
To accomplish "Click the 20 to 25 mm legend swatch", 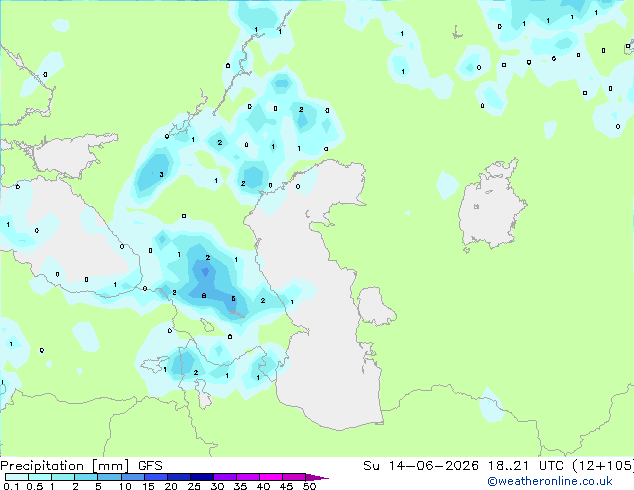I will pyautogui.click(x=179, y=477).
